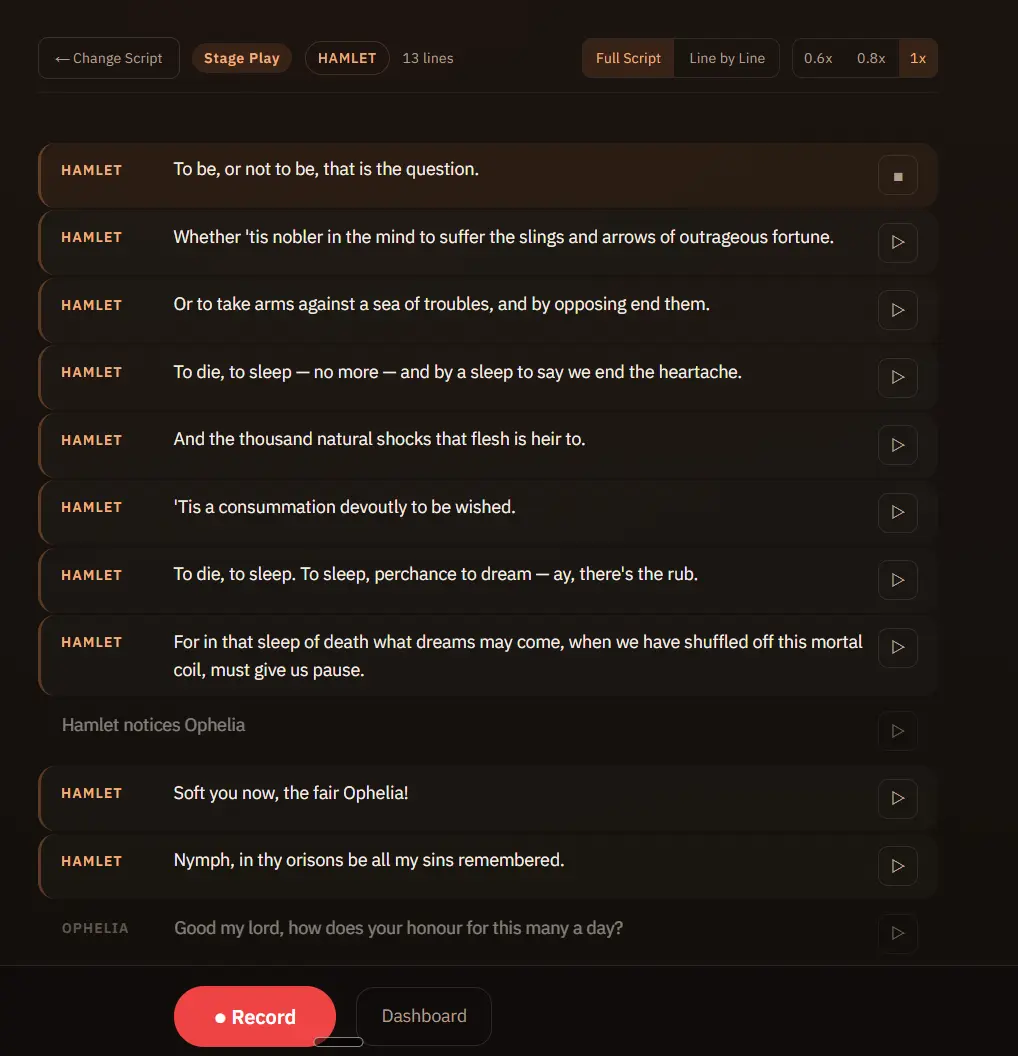
Task: Click the OPHELIA speaker label
Action: (x=95, y=928)
